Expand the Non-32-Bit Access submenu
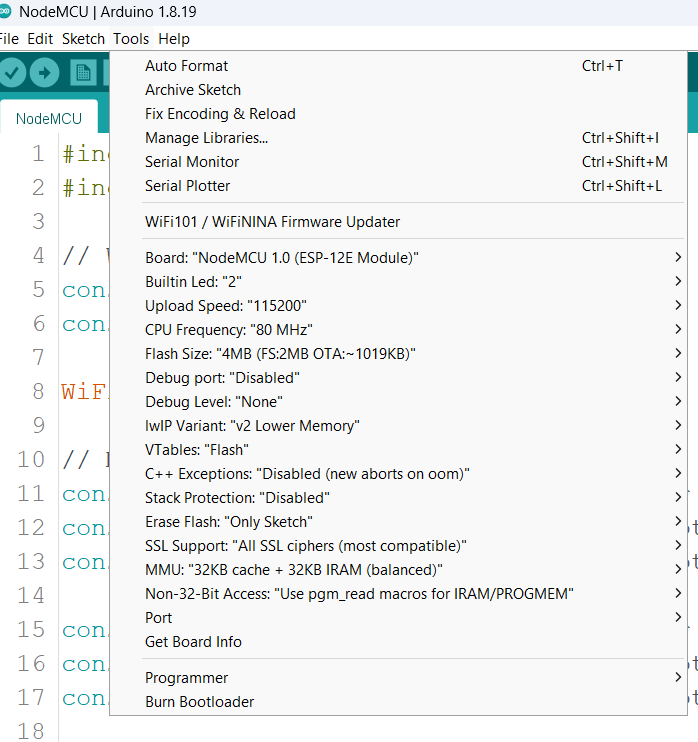 point(398,594)
